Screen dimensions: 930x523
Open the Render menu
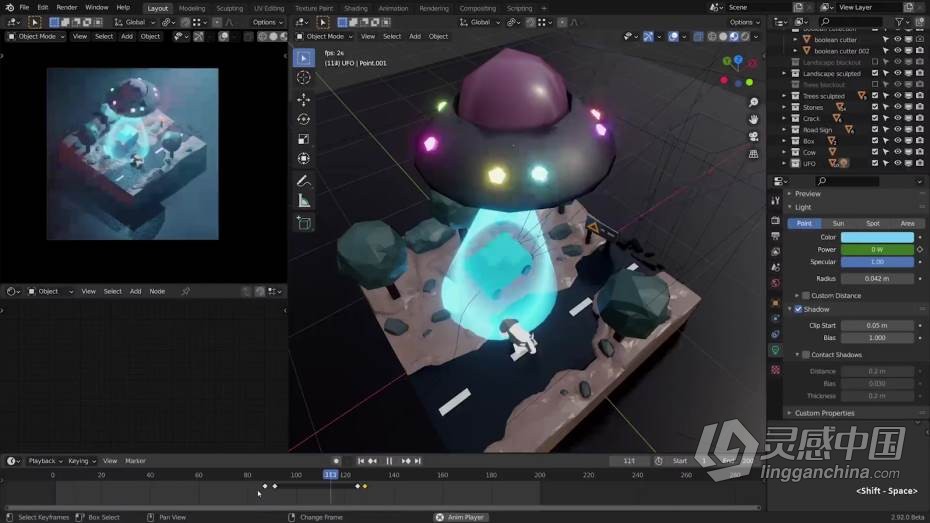tap(66, 8)
